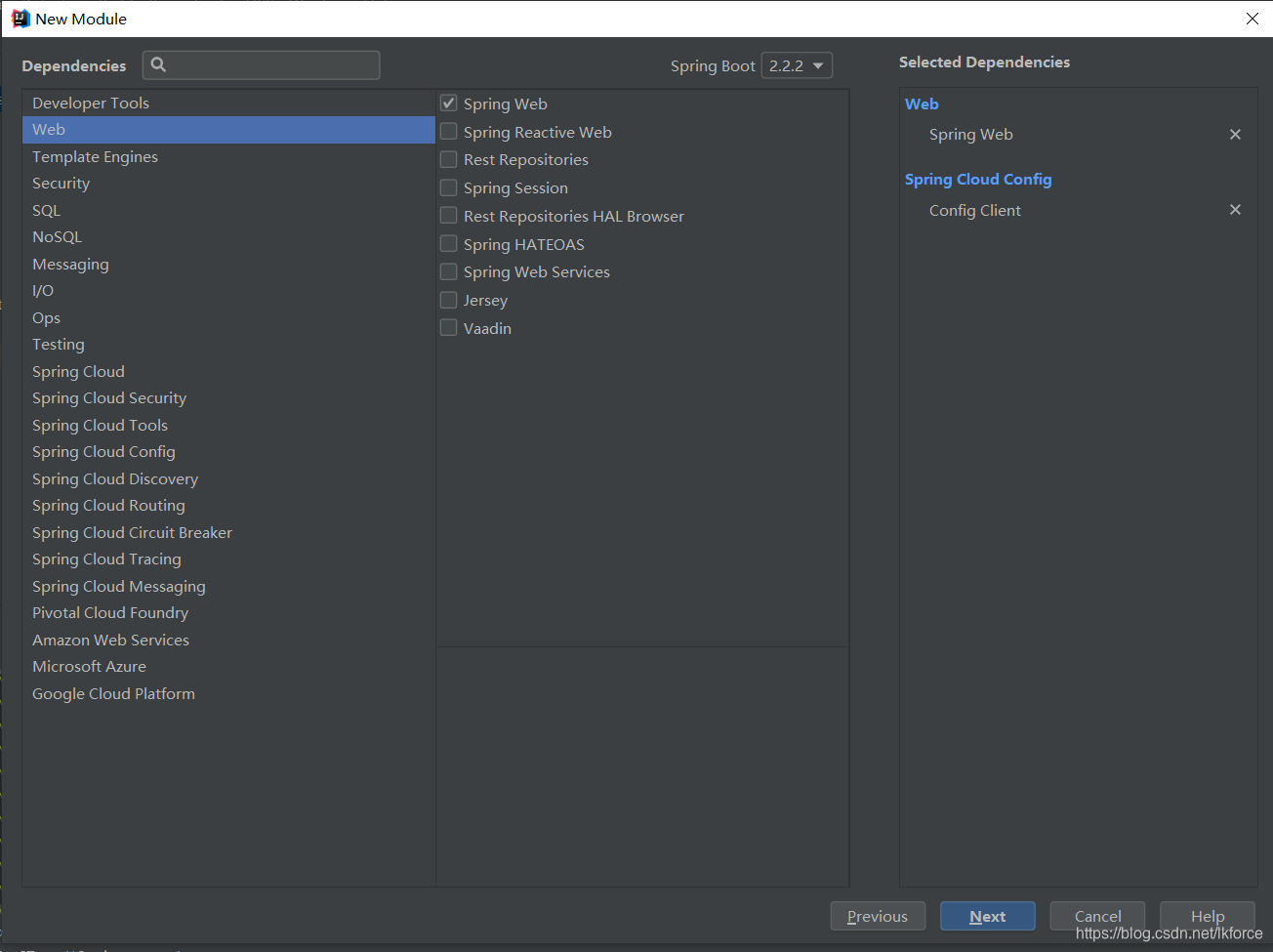Viewport: 1273px width, 952px height.
Task: Select the NoSQL category
Action: tap(228, 237)
